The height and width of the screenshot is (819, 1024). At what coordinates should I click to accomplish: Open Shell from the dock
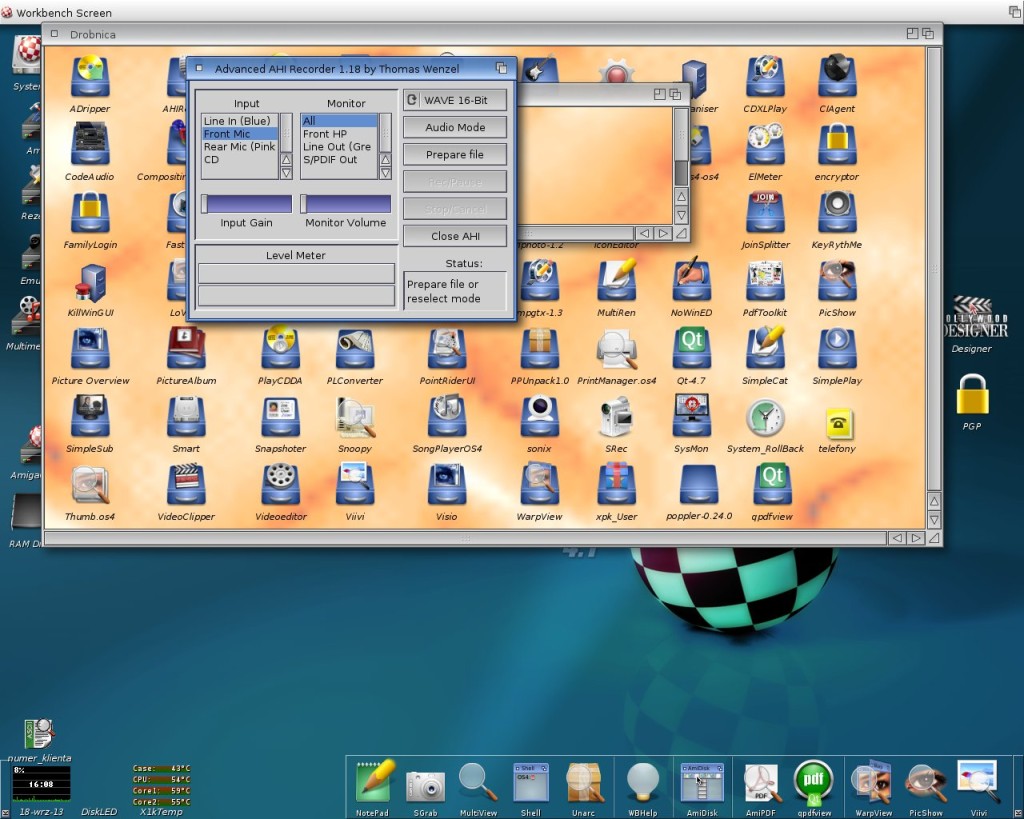click(x=530, y=782)
